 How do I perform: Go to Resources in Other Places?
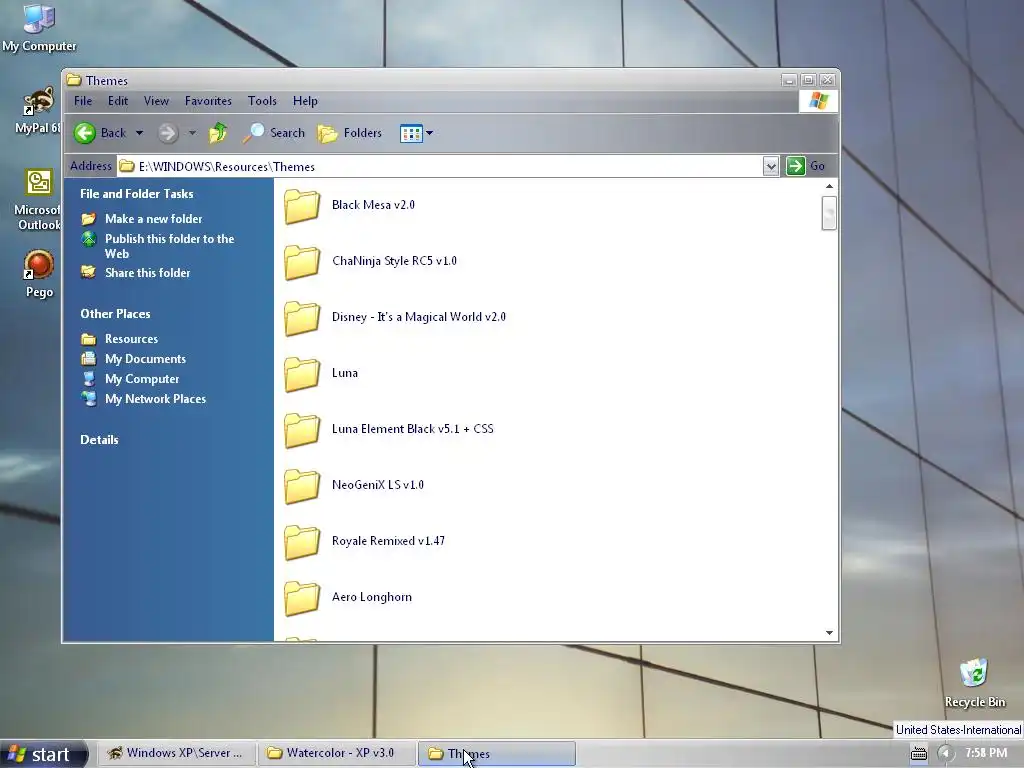[x=131, y=339]
